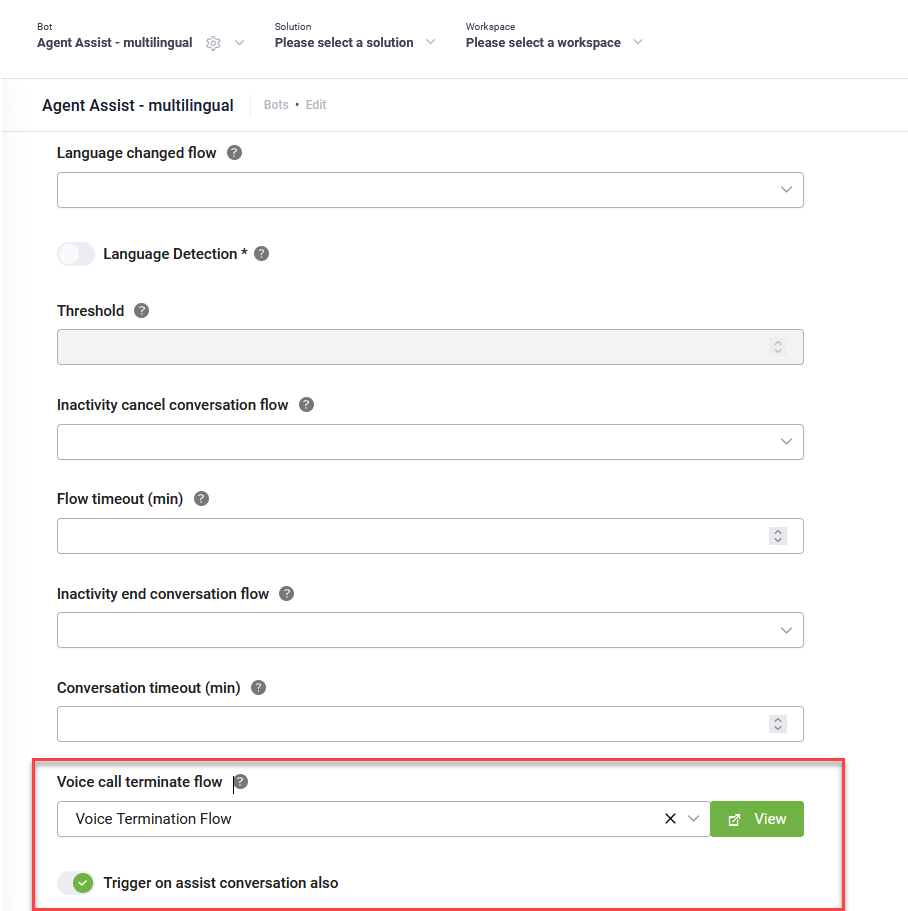Toggle Language Detection switch
Viewport: 908px width, 911px height.
[x=76, y=254]
